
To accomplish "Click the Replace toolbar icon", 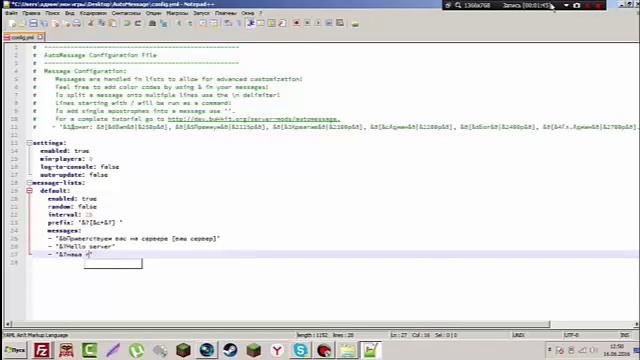I will point(163,23).
